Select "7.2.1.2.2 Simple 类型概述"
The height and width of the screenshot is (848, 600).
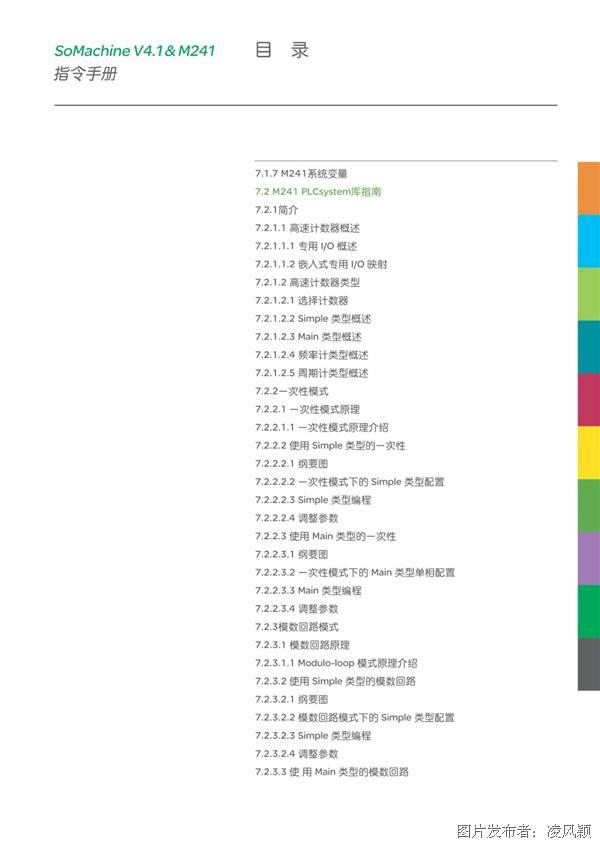click(x=313, y=319)
